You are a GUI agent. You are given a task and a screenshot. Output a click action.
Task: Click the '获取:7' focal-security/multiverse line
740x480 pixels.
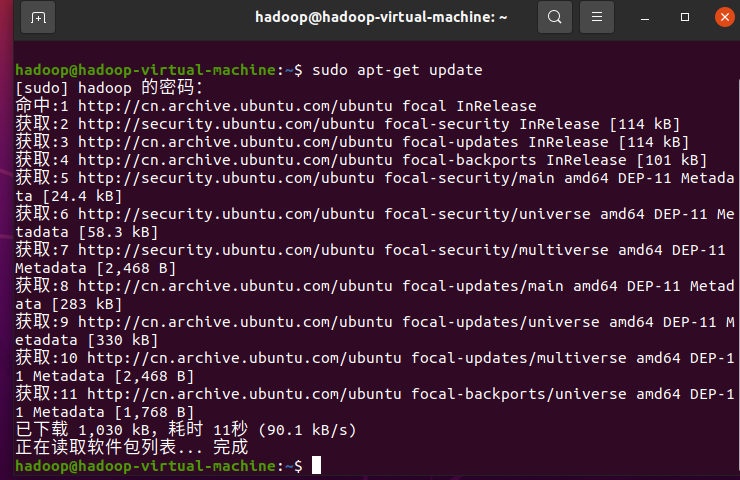tap(370, 250)
